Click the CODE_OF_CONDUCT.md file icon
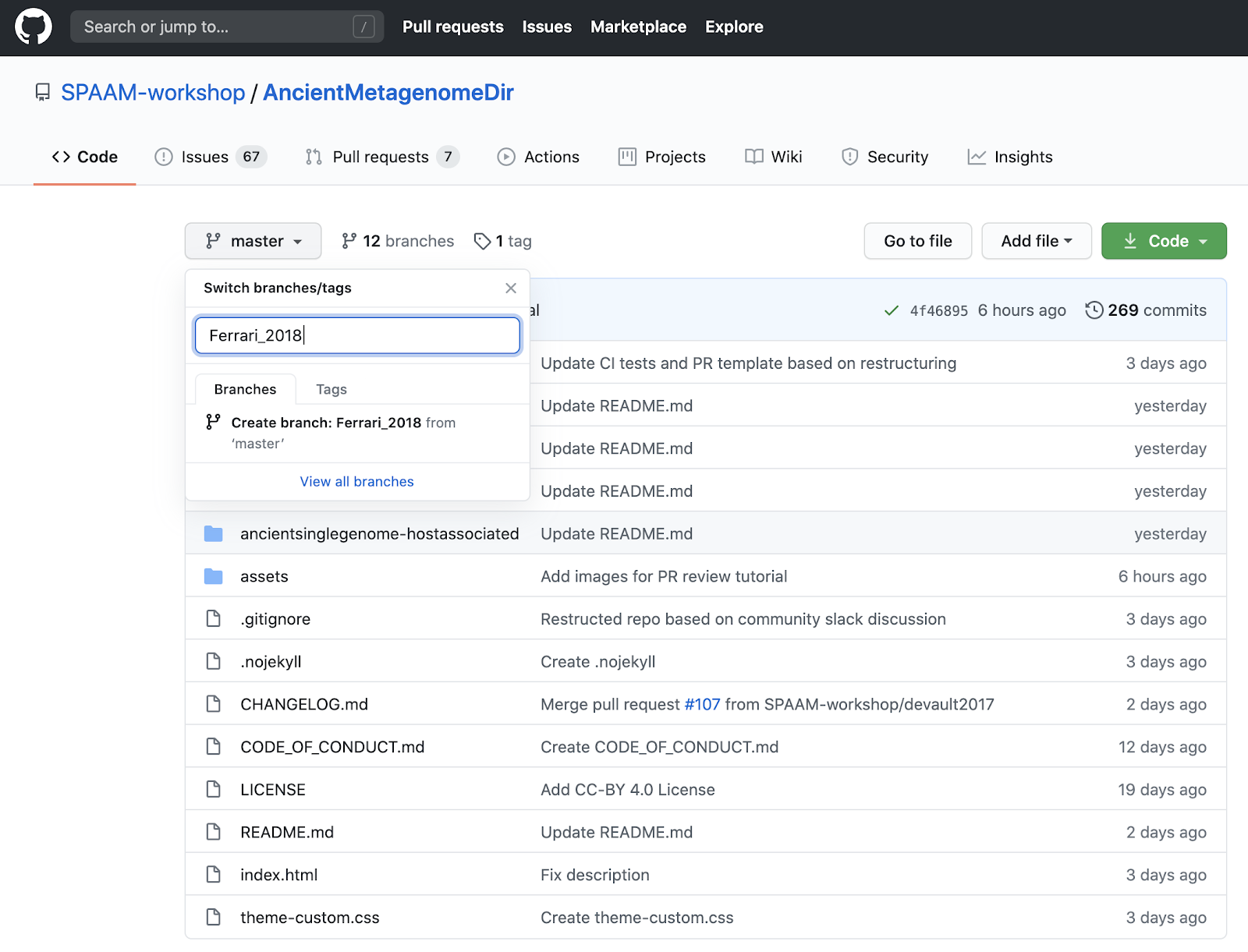1248x952 pixels. (213, 747)
